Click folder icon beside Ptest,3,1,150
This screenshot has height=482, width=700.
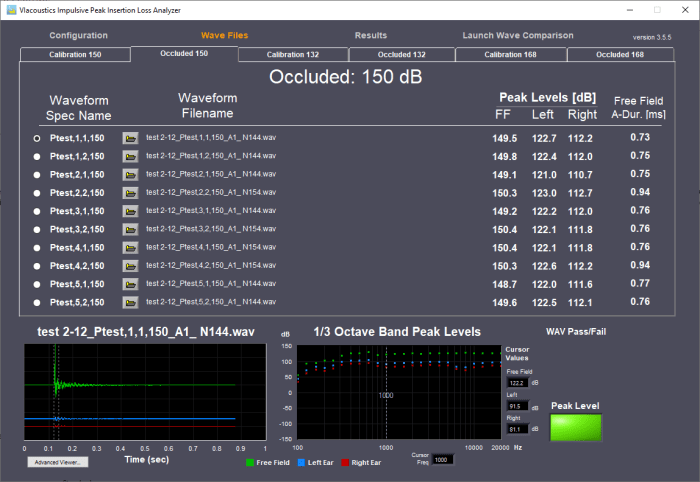pyautogui.click(x=130, y=212)
